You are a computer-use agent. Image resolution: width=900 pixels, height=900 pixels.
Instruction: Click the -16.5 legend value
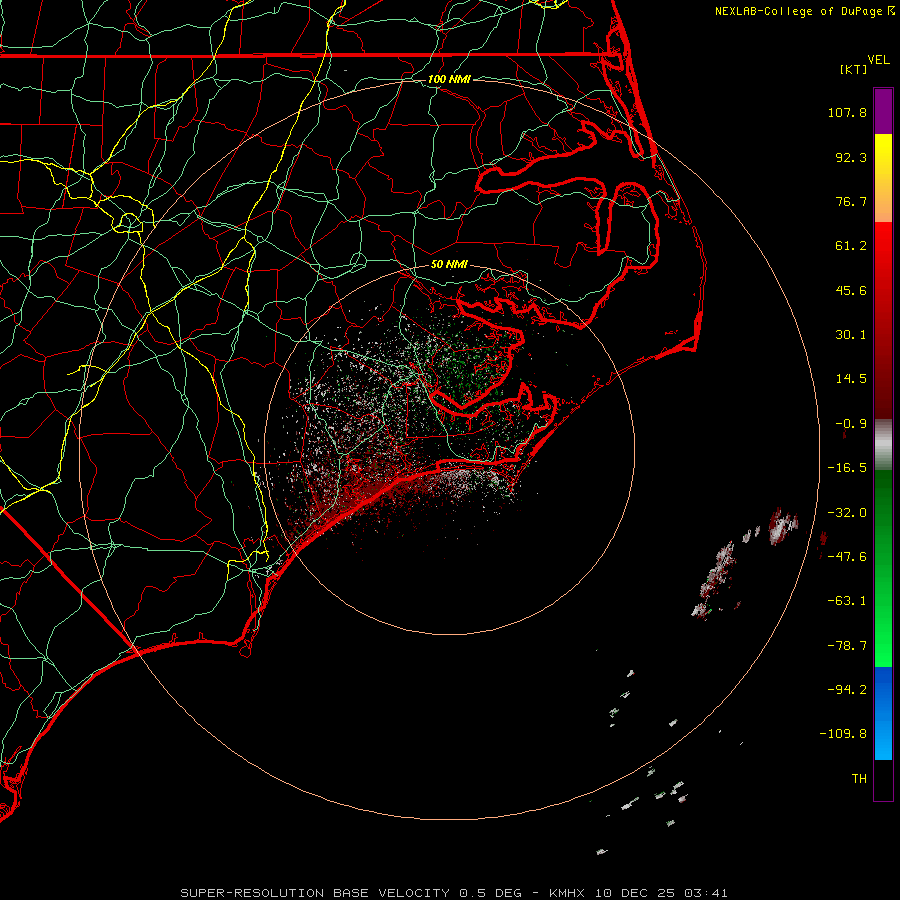click(x=847, y=468)
